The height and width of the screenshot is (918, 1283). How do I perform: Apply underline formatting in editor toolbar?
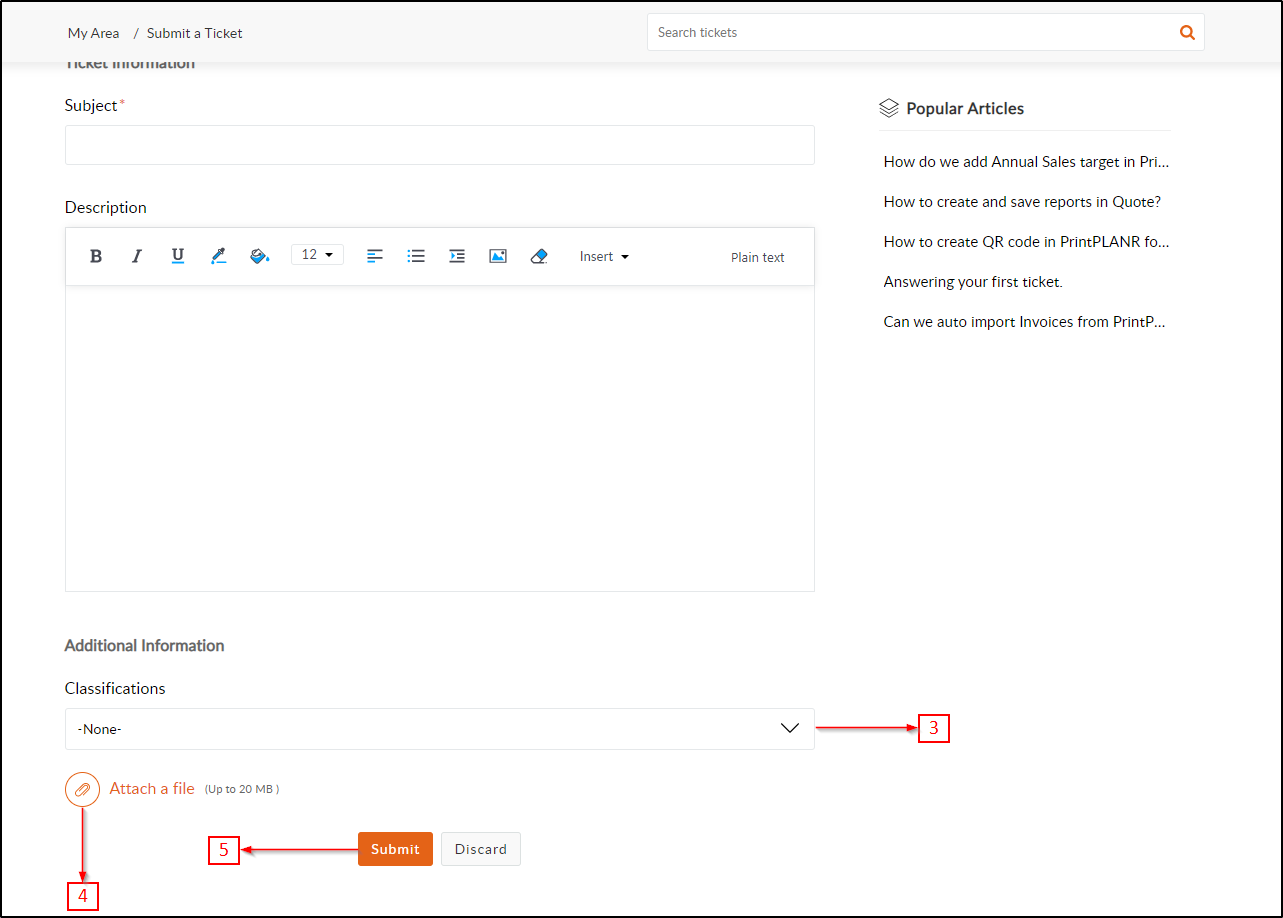[178, 256]
